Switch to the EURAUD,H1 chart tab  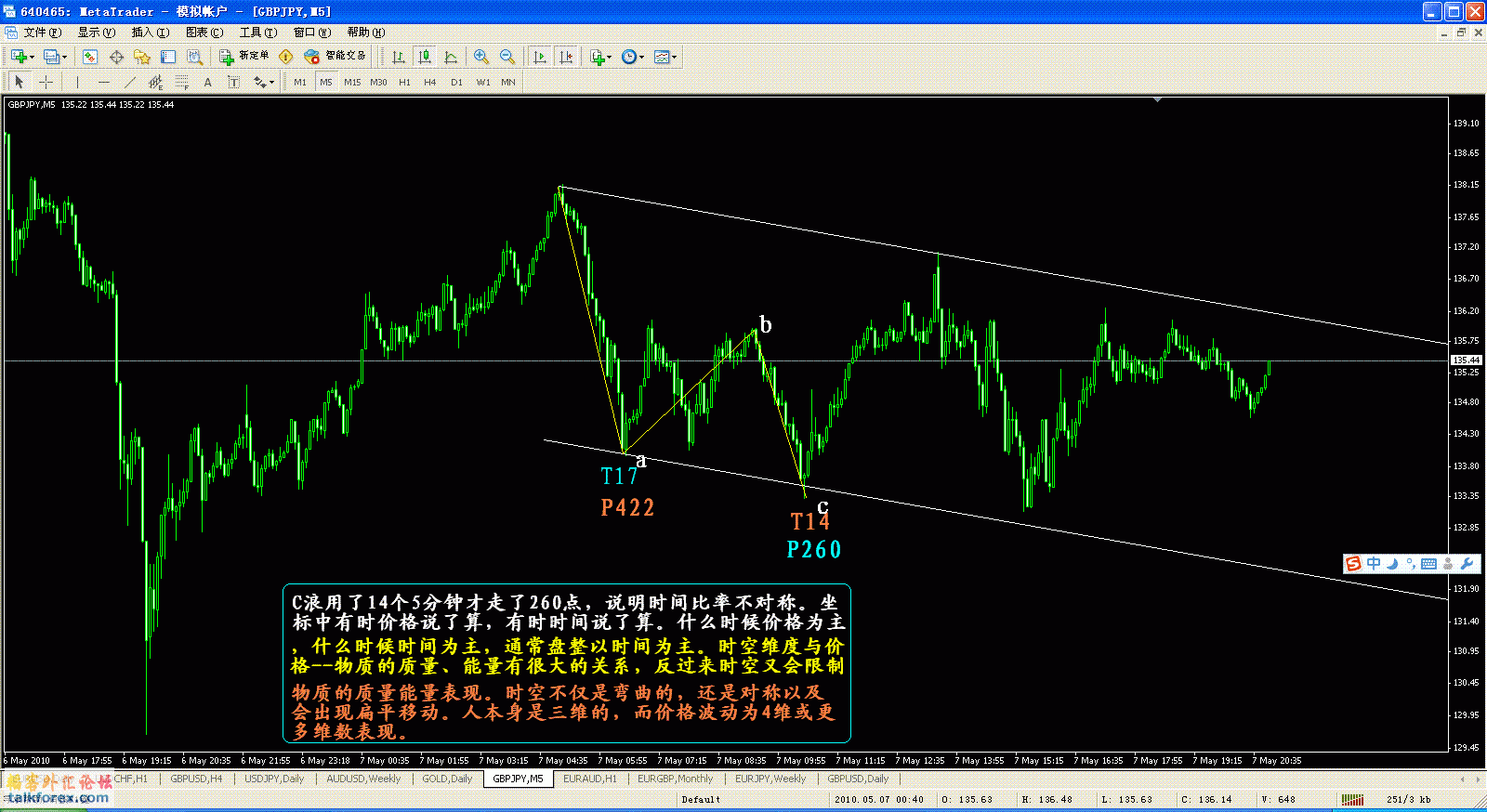click(590, 779)
